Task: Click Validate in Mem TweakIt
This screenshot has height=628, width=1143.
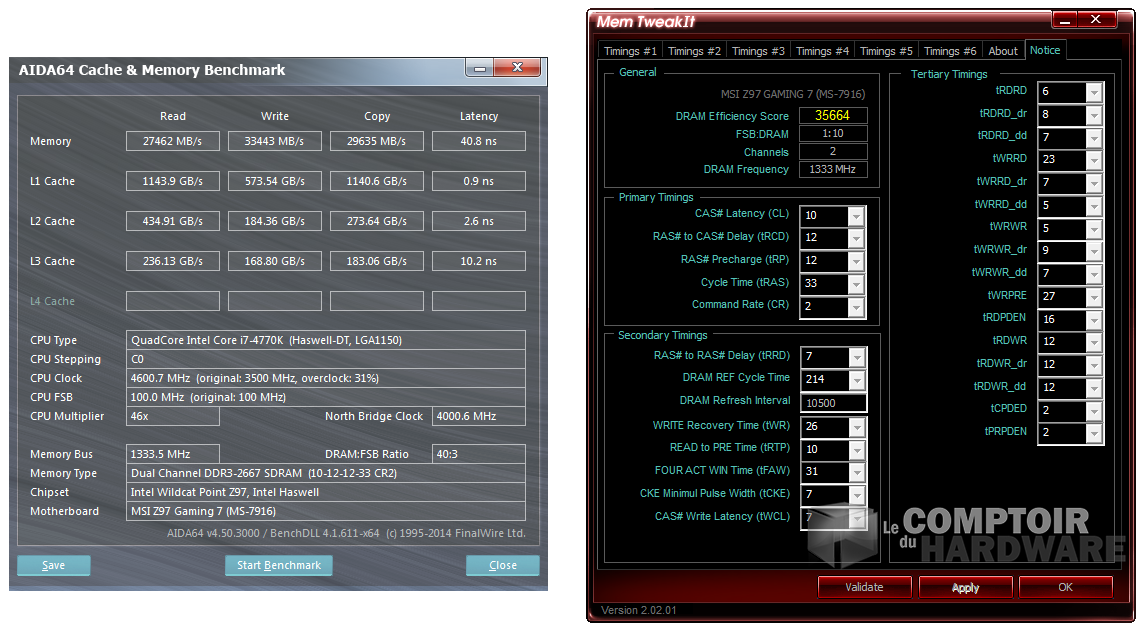Action: 864,587
